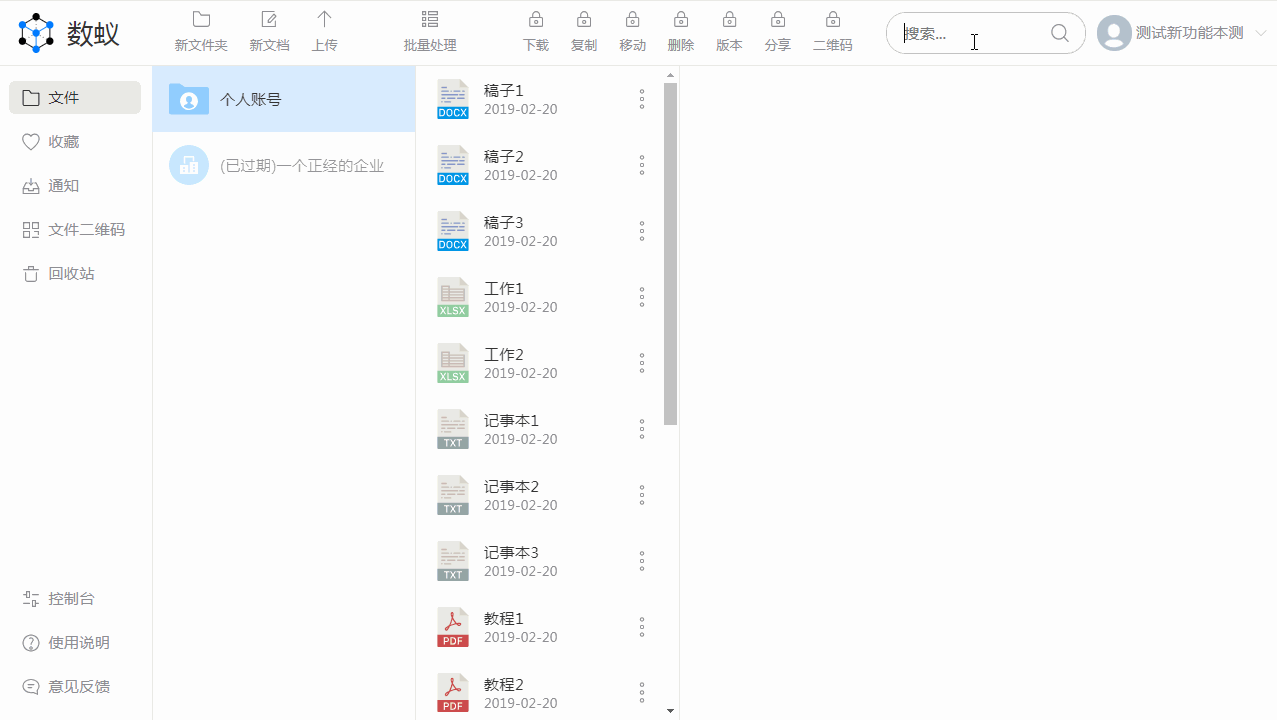Open more options for 稿子1

coord(642,99)
